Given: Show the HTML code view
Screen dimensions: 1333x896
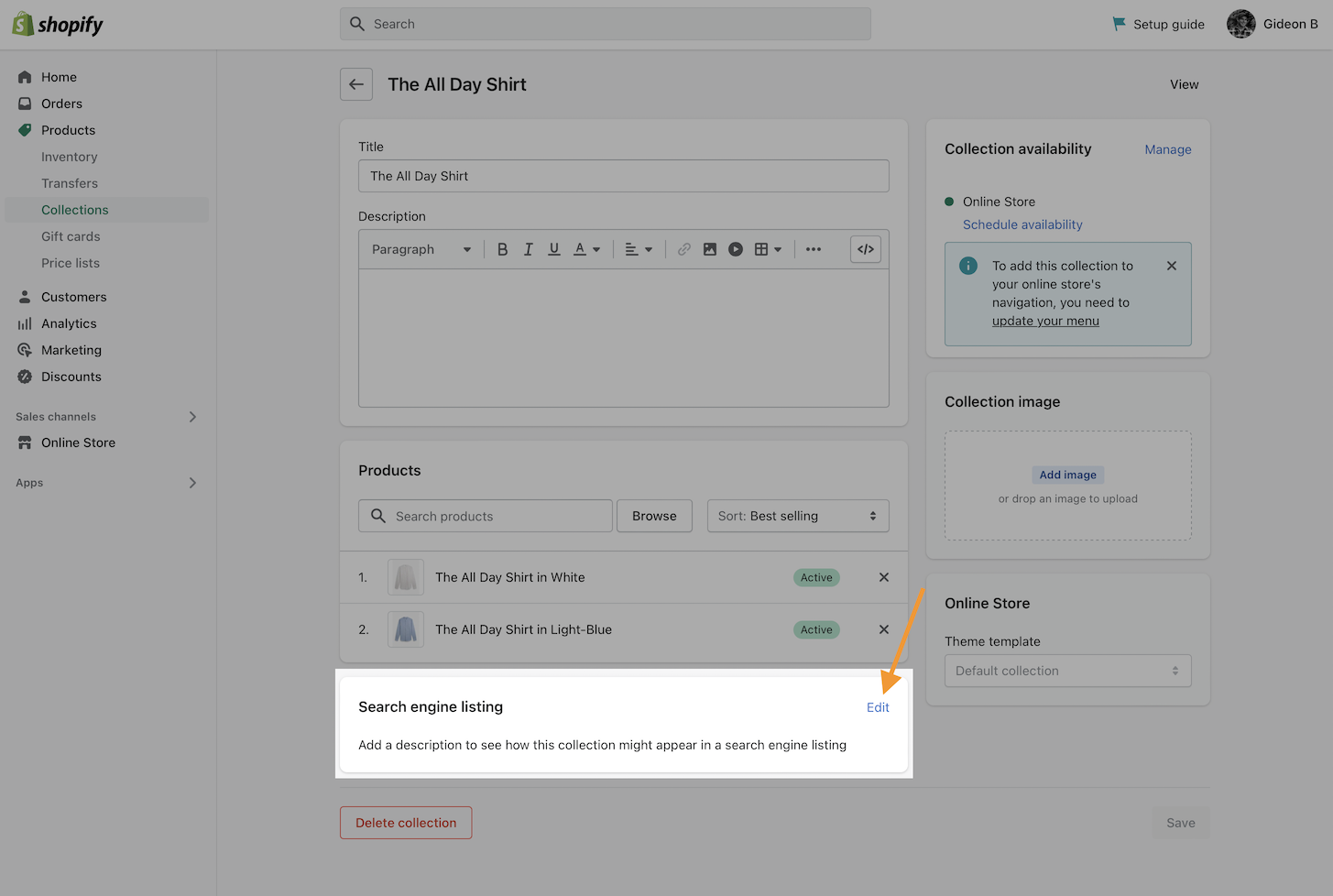Looking at the screenshot, I should (x=866, y=249).
